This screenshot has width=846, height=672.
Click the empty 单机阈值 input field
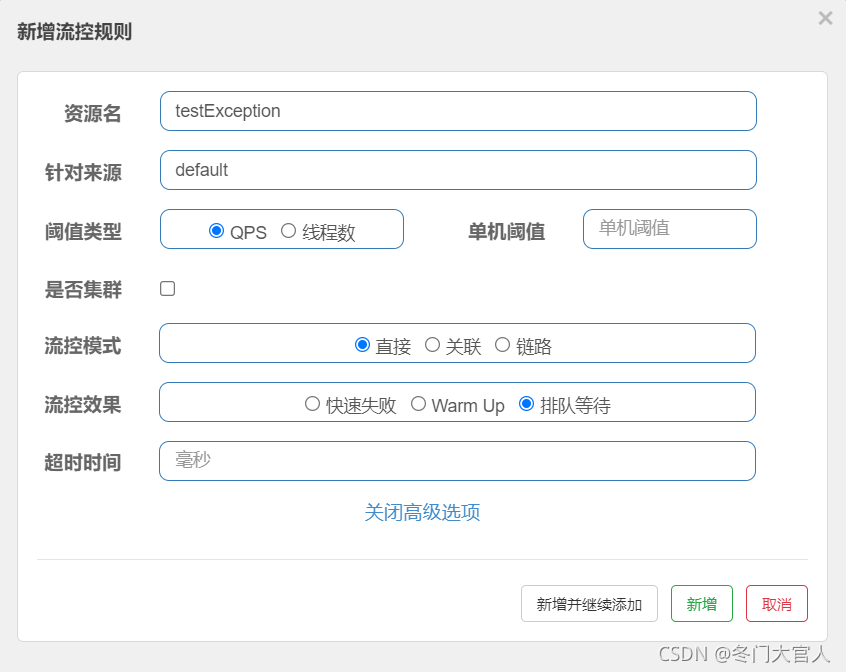coord(669,229)
